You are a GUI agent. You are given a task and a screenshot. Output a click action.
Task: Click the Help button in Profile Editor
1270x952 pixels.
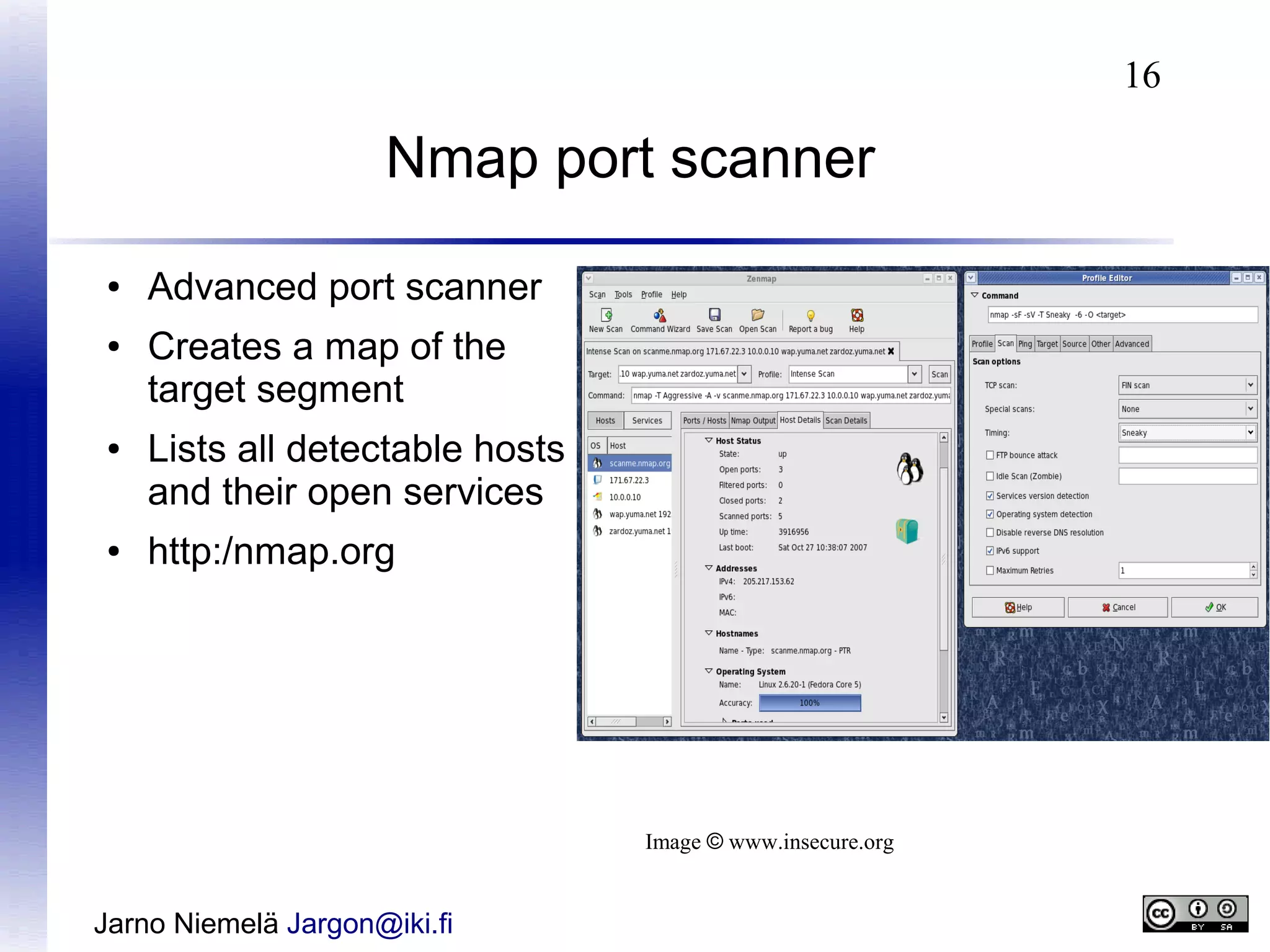1018,607
